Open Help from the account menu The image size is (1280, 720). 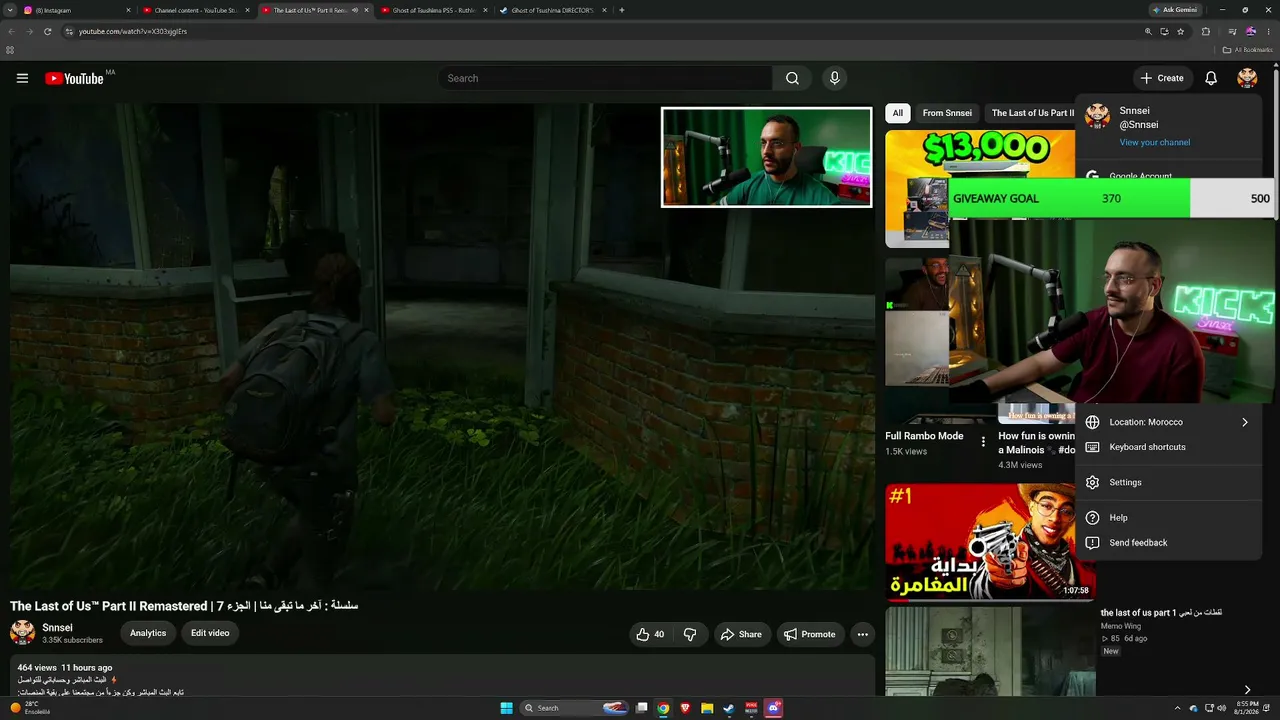coord(1168,517)
